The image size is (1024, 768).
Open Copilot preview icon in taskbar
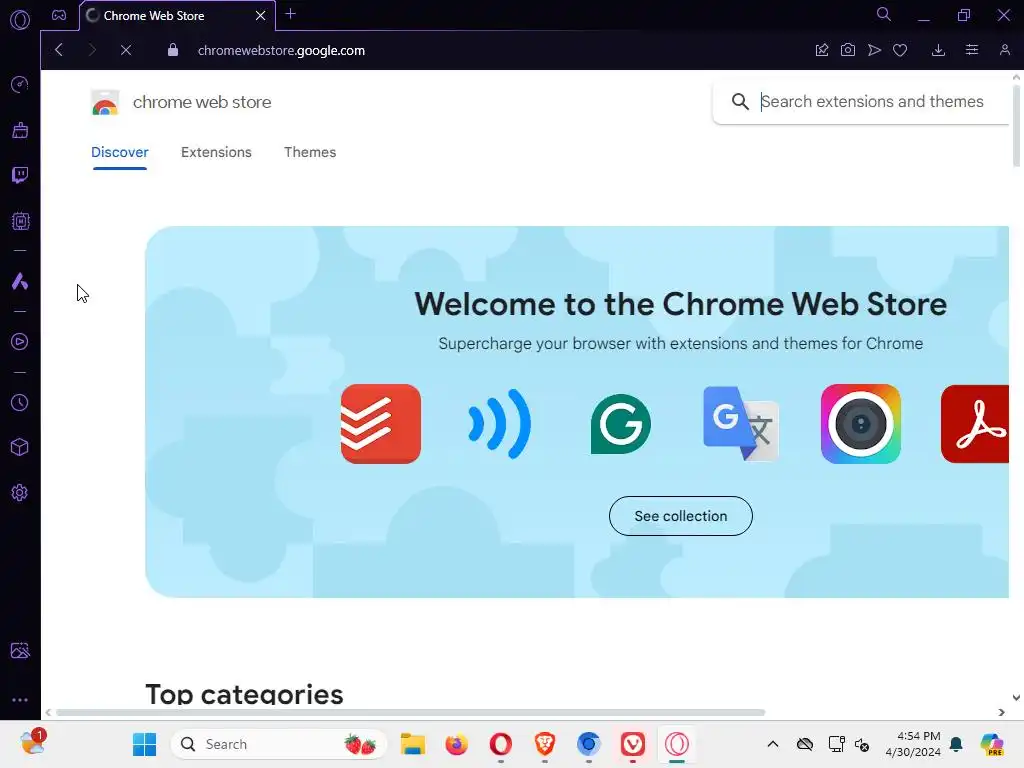[991, 744]
